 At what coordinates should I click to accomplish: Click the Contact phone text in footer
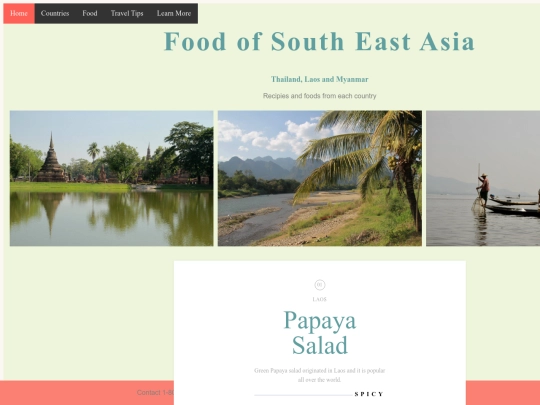click(x=155, y=393)
